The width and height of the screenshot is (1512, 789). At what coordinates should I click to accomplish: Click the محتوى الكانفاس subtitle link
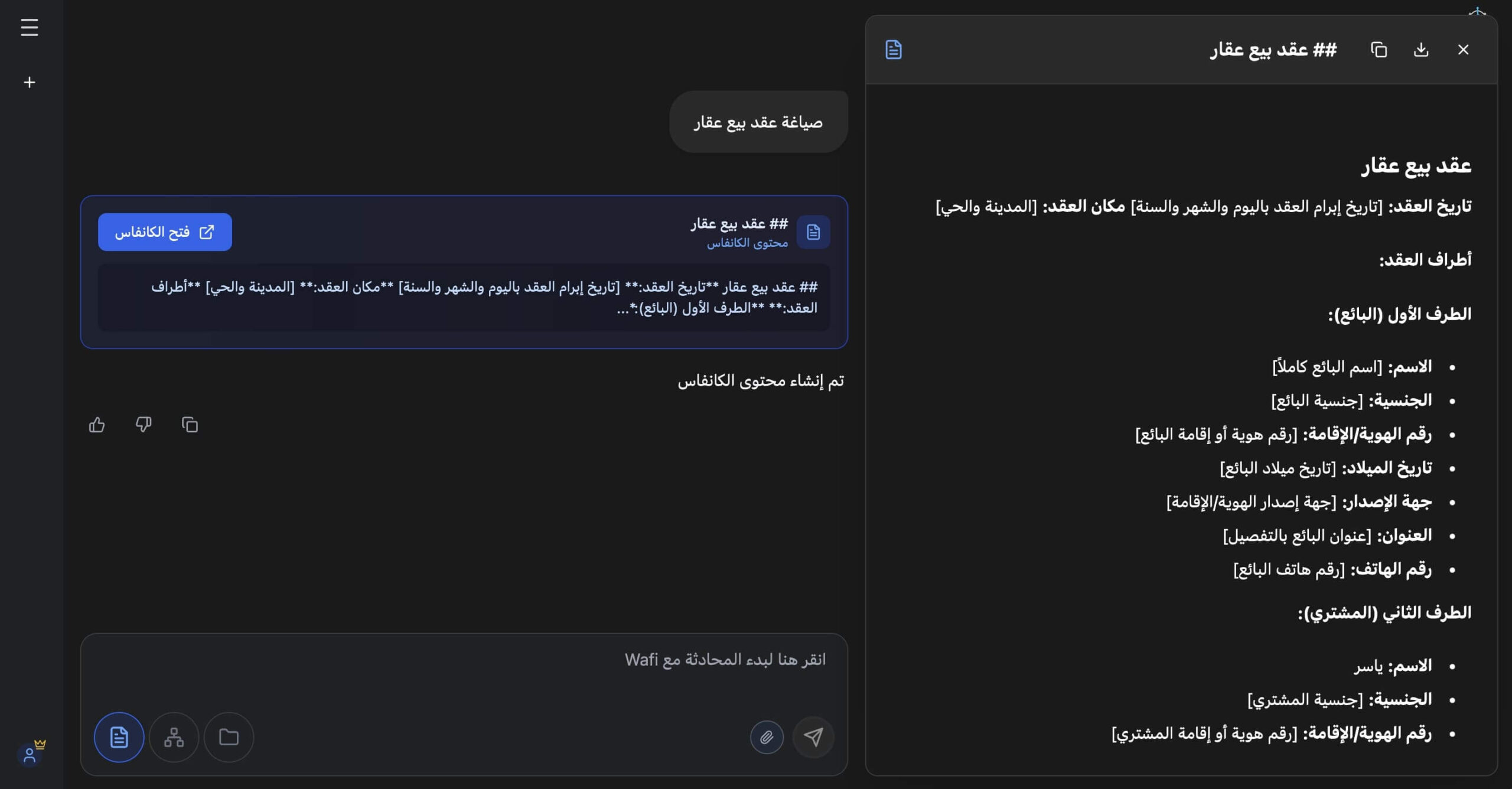pos(747,243)
